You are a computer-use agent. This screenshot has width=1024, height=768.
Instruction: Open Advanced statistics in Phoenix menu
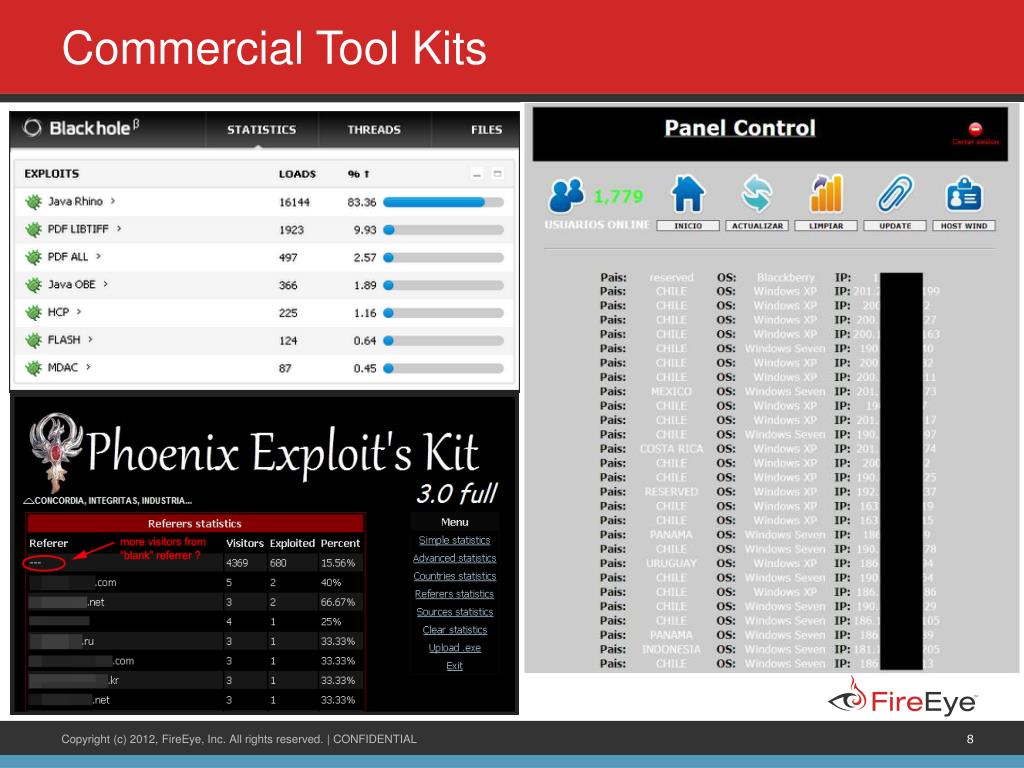[455, 558]
